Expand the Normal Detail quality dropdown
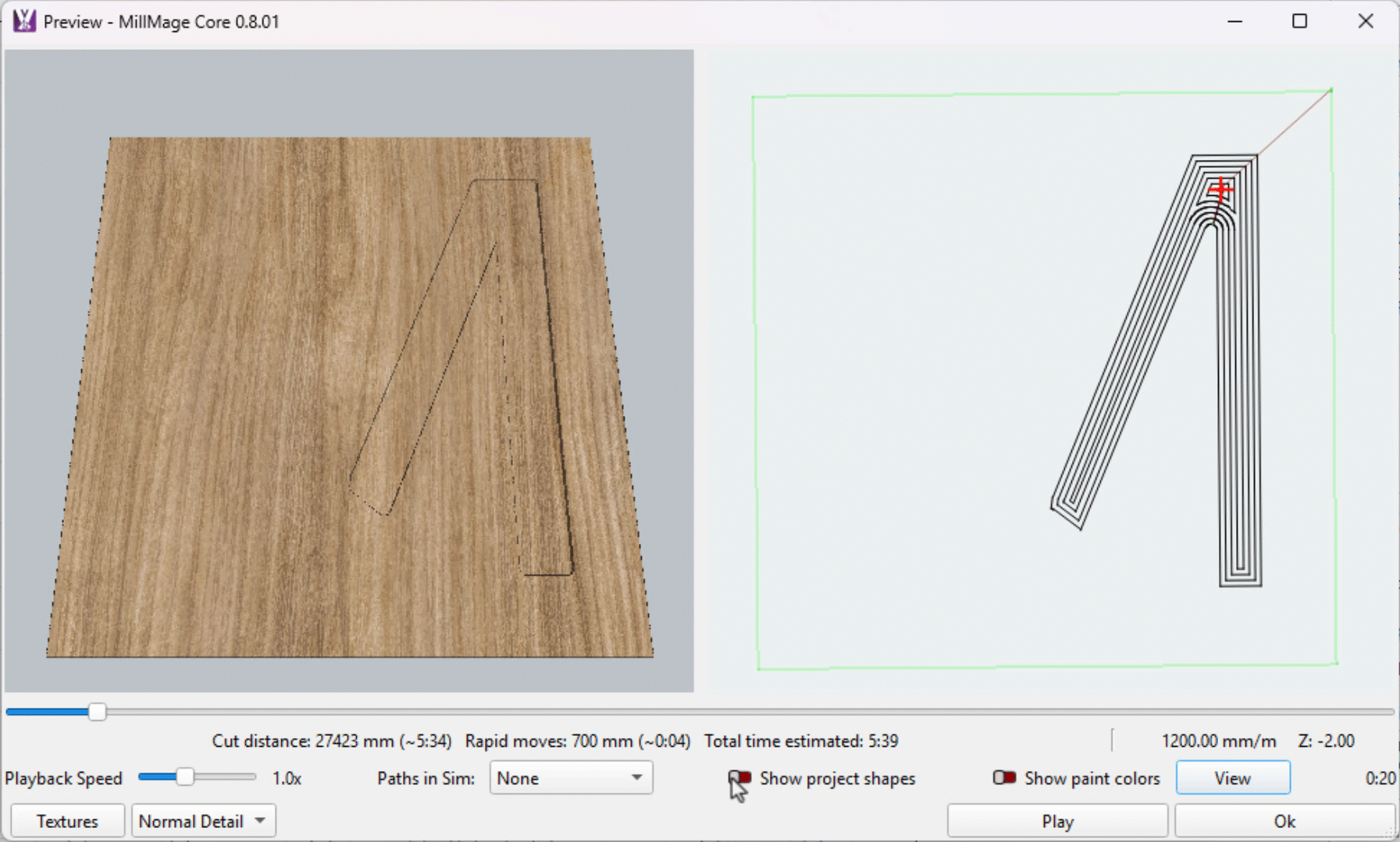The image size is (1400, 842). pyautogui.click(x=203, y=821)
